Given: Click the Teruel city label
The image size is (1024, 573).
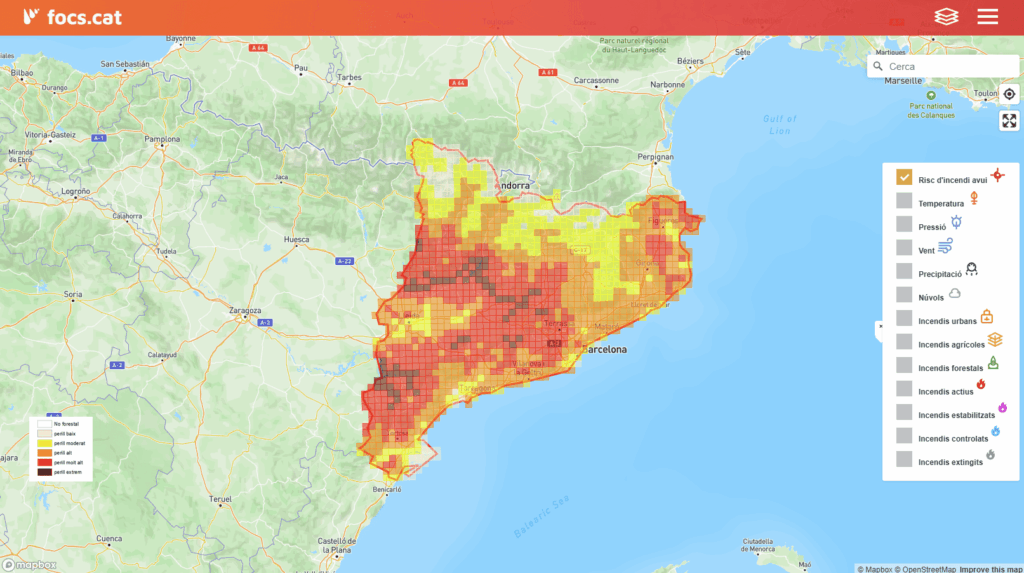Looking at the screenshot, I should pos(220,499).
